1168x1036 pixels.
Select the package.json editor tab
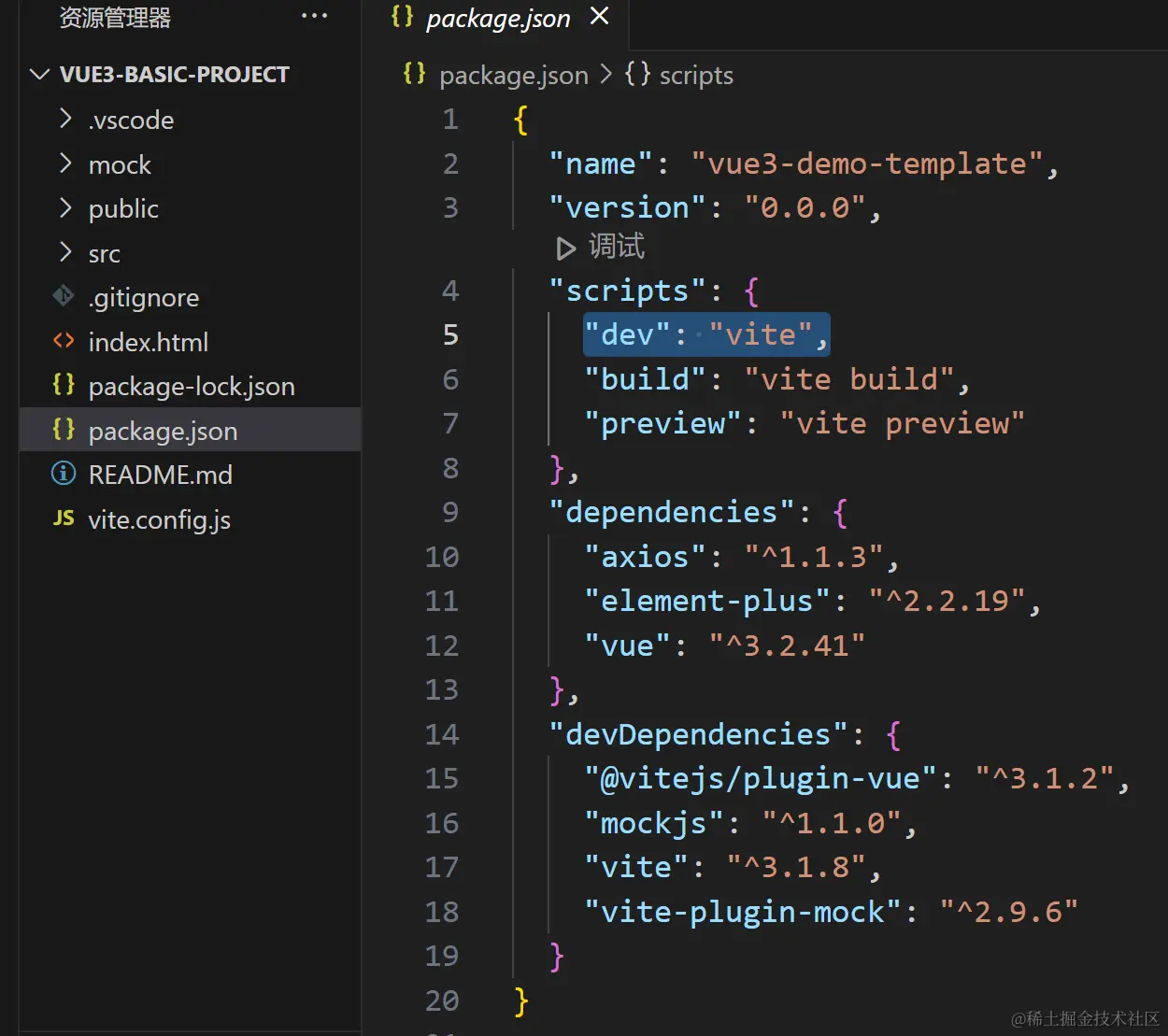pyautogui.click(x=498, y=18)
